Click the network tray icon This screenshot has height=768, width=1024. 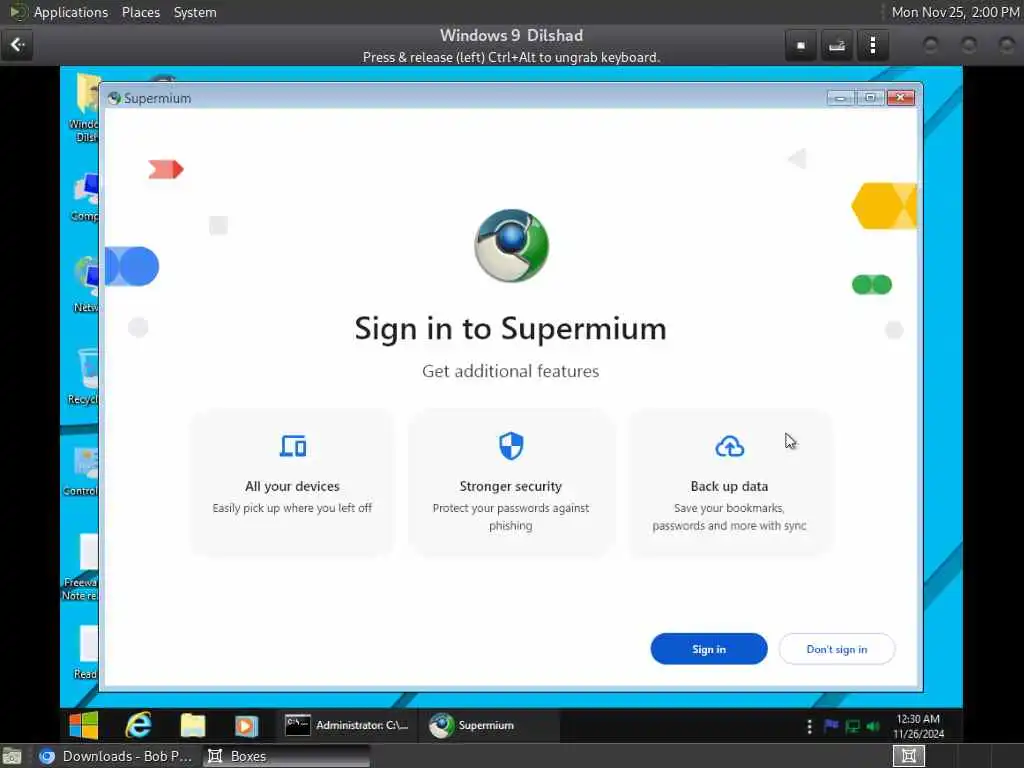click(852, 726)
